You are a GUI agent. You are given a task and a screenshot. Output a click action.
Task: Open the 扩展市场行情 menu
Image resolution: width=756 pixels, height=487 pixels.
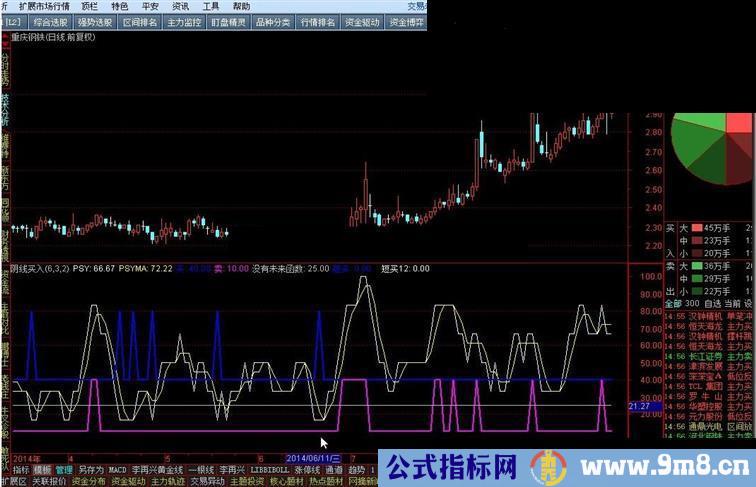(44, 6)
